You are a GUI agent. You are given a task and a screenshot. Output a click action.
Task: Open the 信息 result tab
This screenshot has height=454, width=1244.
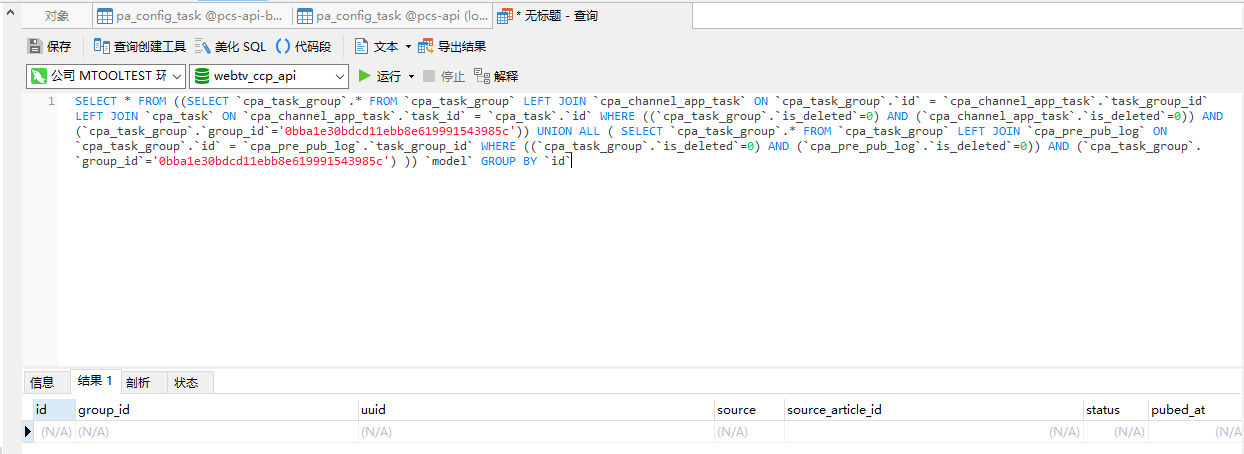click(x=42, y=382)
